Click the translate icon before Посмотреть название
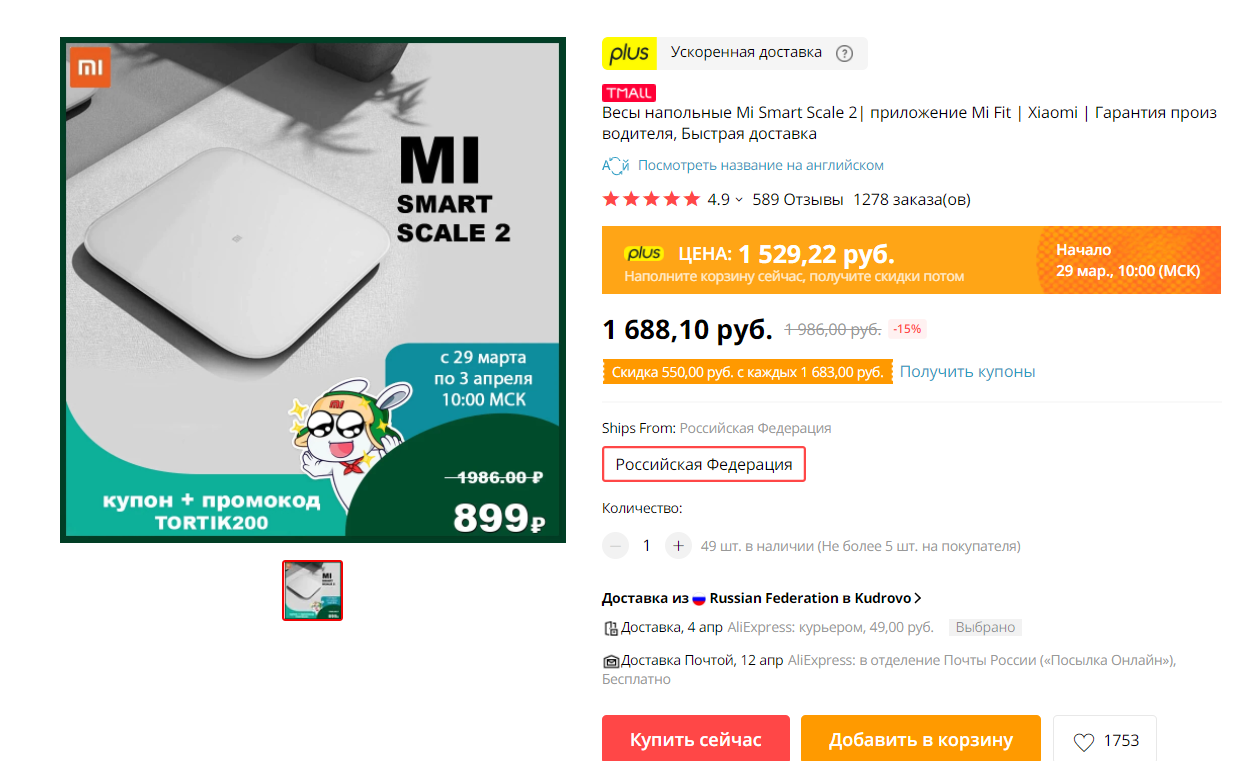 pyautogui.click(x=615, y=166)
